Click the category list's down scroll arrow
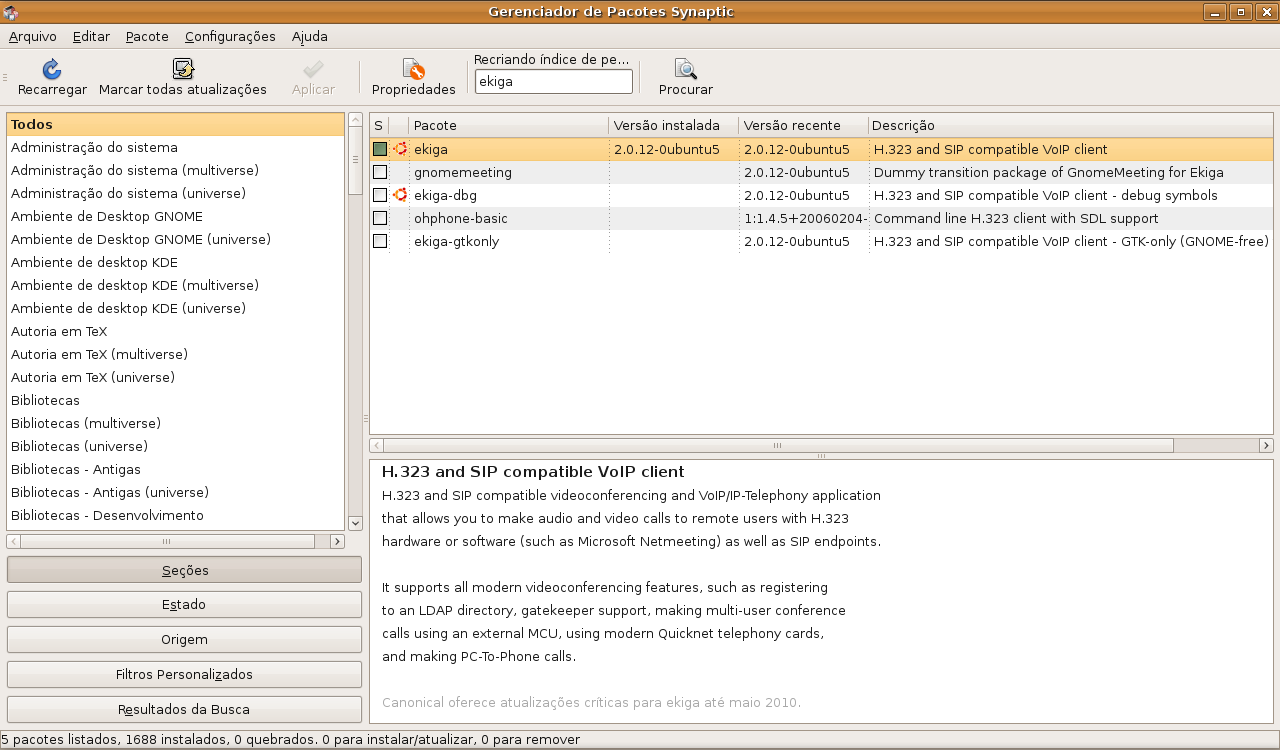The height and width of the screenshot is (750, 1280). (355, 523)
